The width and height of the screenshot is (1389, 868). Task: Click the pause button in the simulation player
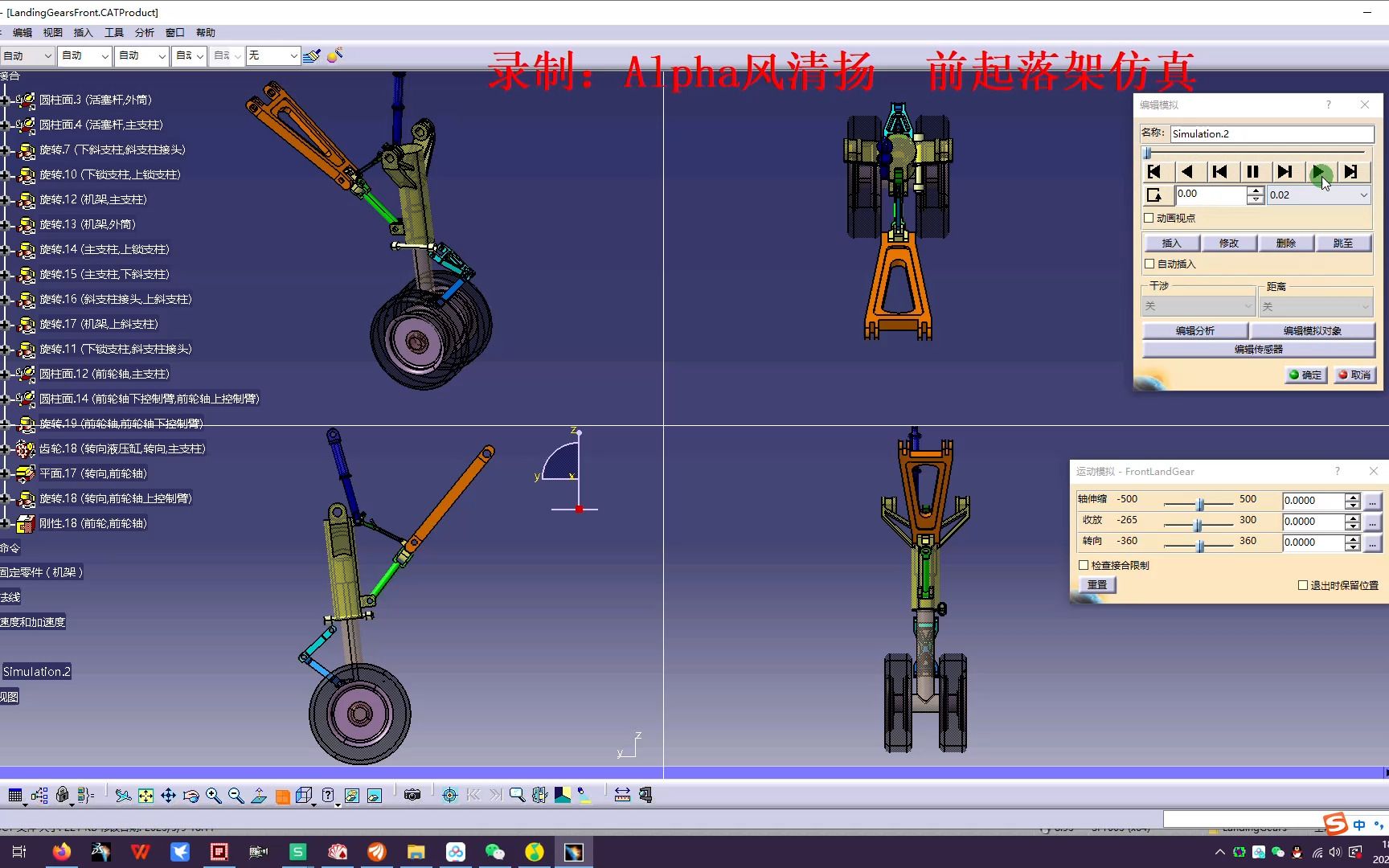coord(1252,172)
